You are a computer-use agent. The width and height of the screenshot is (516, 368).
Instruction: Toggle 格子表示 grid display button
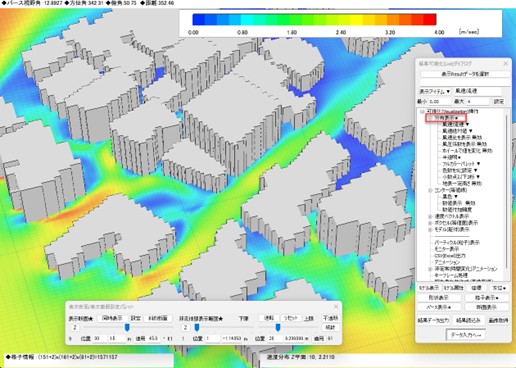pos(487,297)
